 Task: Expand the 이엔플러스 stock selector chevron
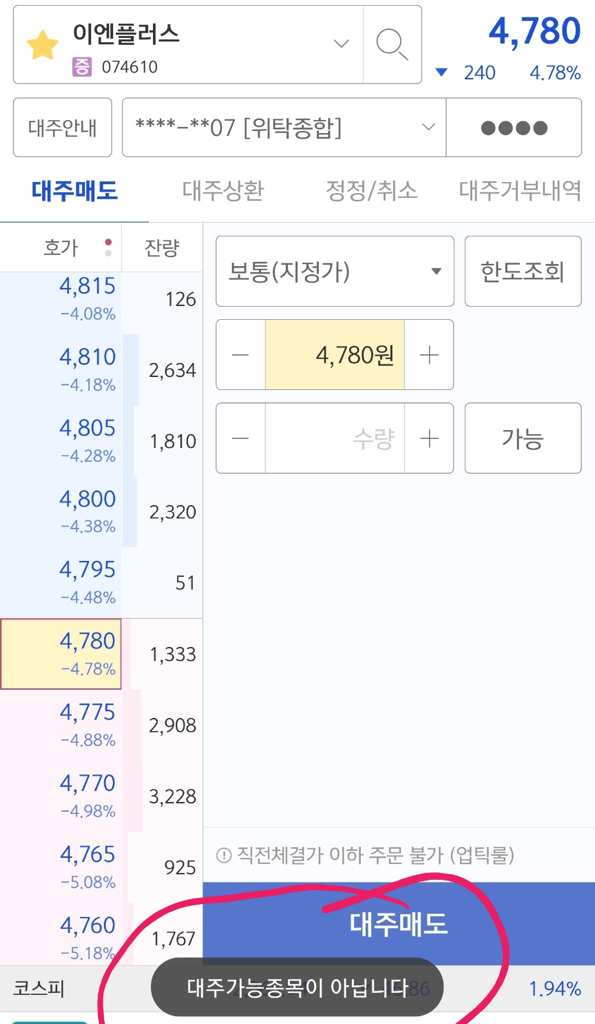[x=341, y=44]
